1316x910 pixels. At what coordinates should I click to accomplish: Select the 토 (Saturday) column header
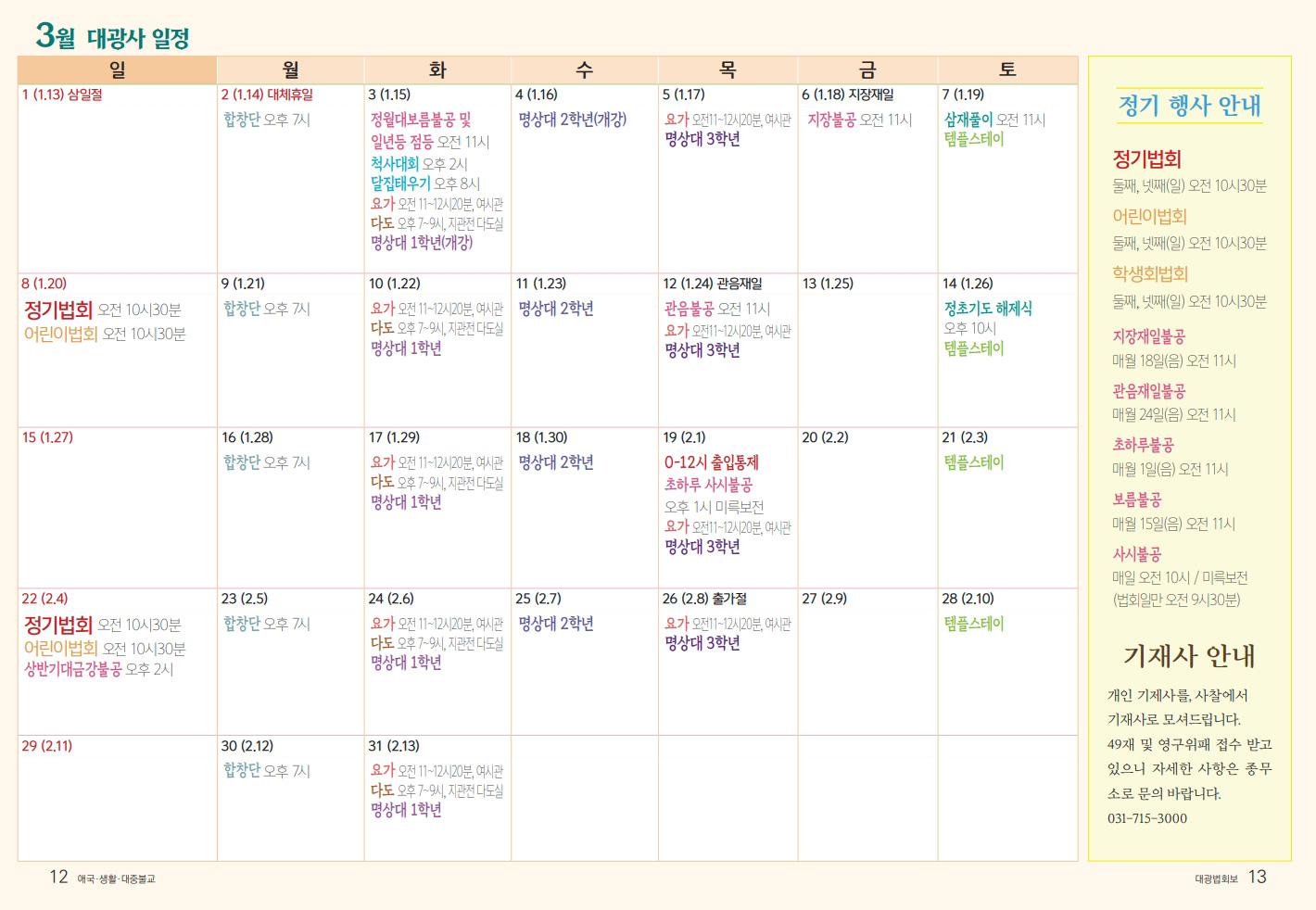tap(1007, 70)
